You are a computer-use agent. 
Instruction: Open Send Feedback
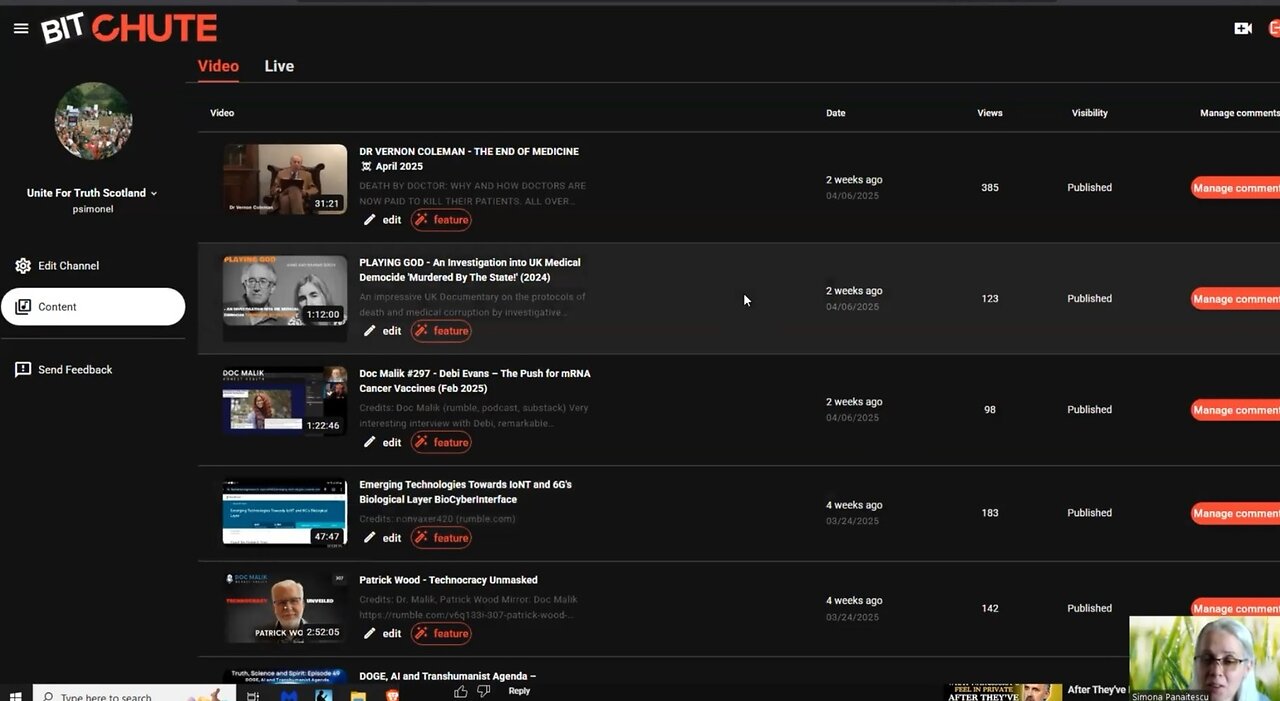pos(64,370)
